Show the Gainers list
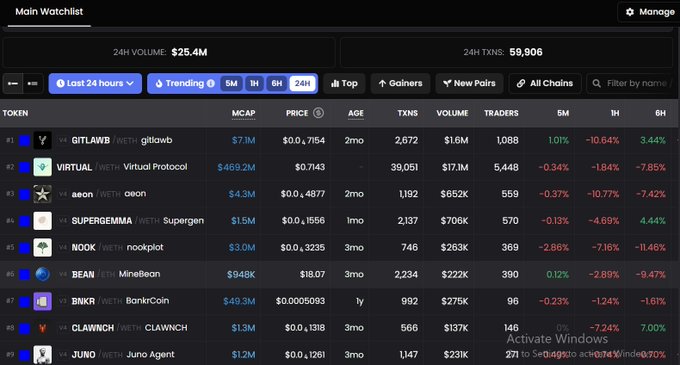This screenshot has height=365, width=680. (x=400, y=83)
